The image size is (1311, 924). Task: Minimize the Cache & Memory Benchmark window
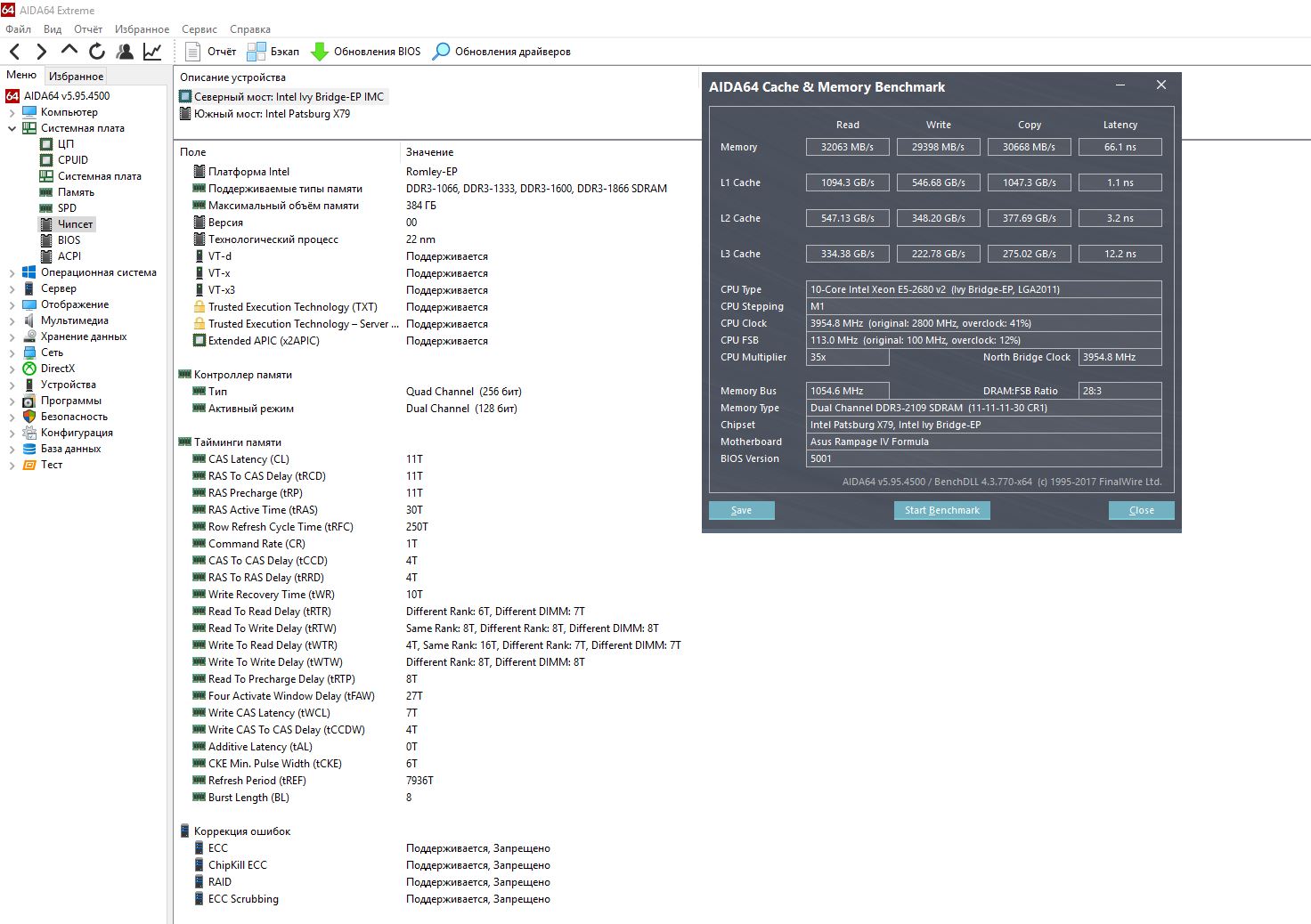point(1120,85)
